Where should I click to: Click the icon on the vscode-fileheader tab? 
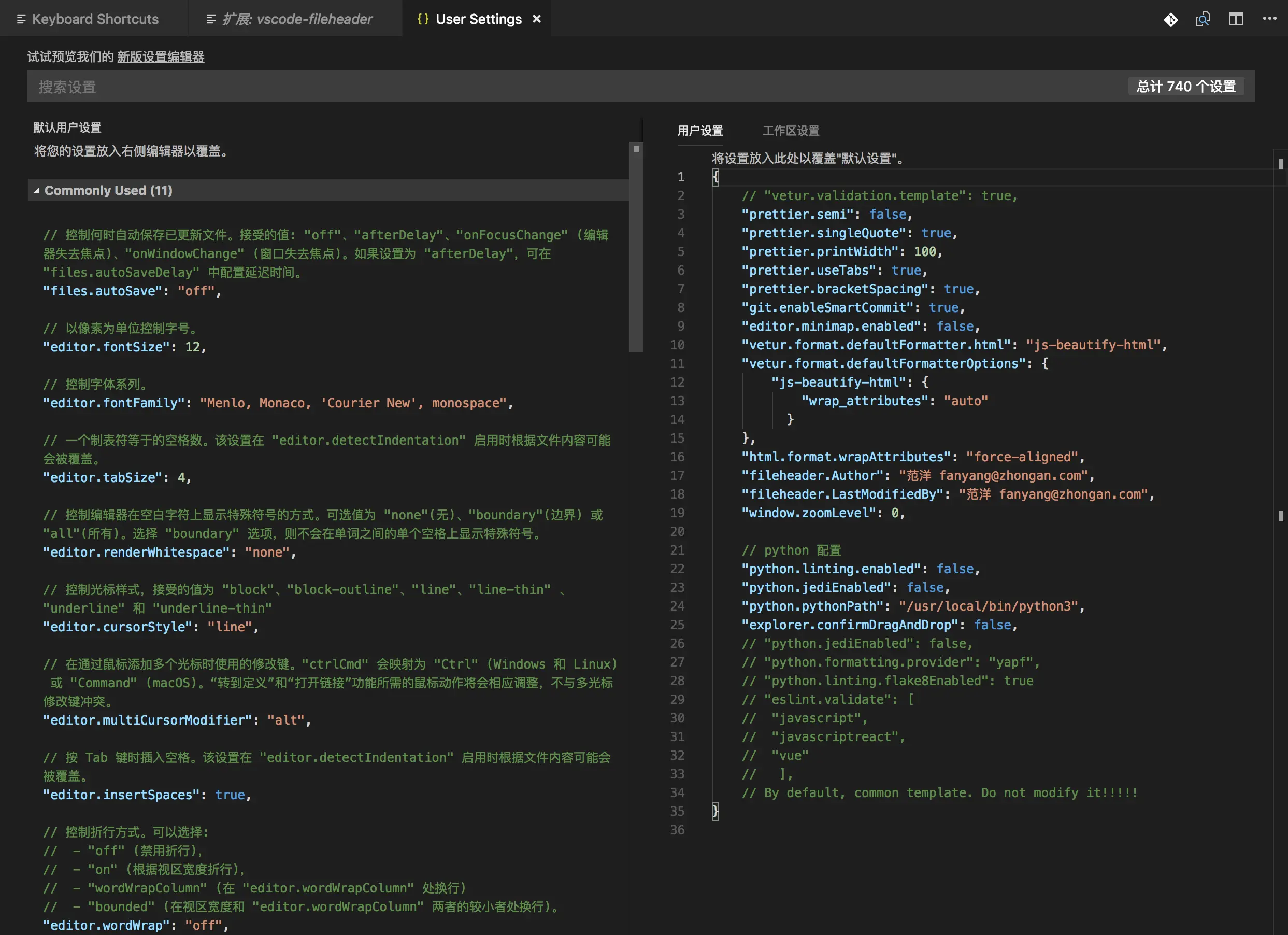(x=211, y=19)
